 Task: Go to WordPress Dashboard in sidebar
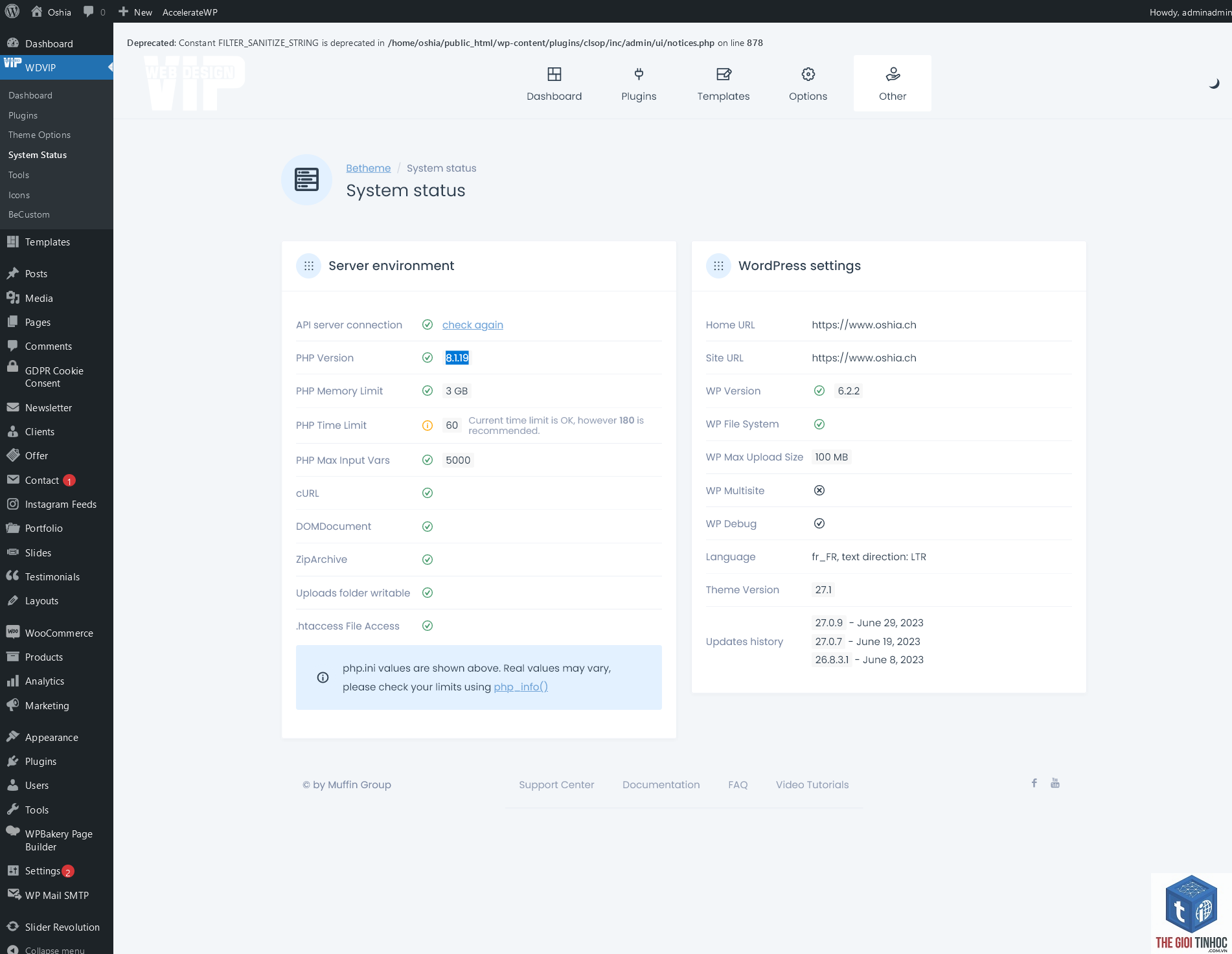pos(56,43)
